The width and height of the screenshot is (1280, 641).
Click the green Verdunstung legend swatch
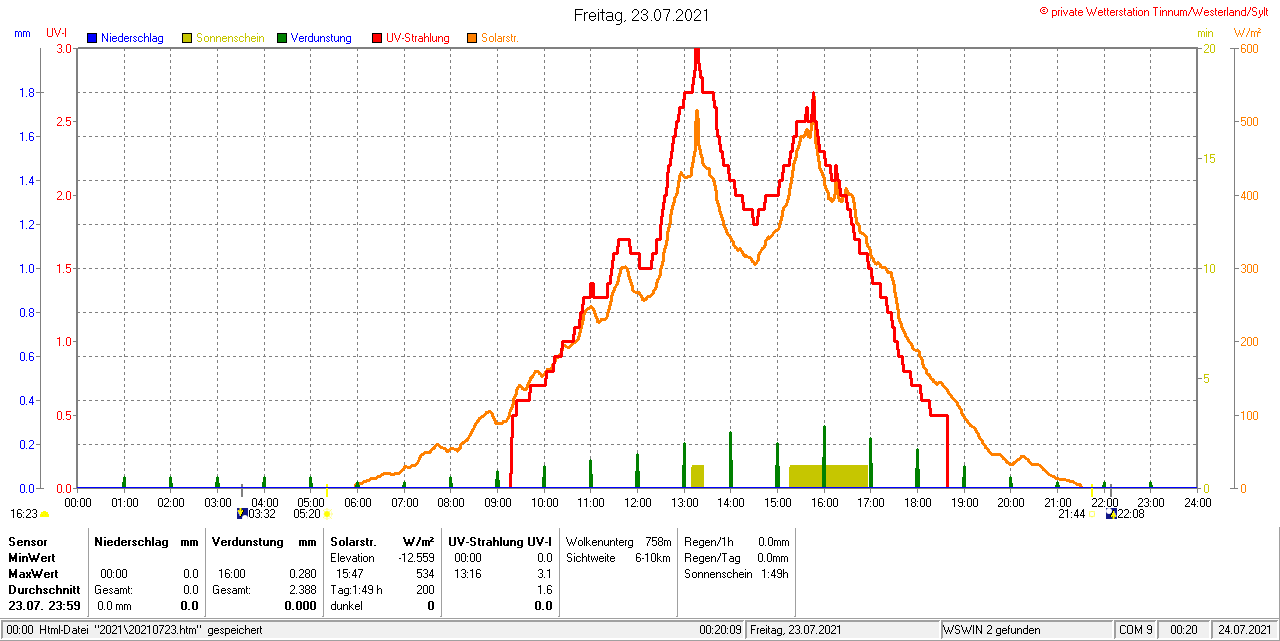tap(282, 38)
